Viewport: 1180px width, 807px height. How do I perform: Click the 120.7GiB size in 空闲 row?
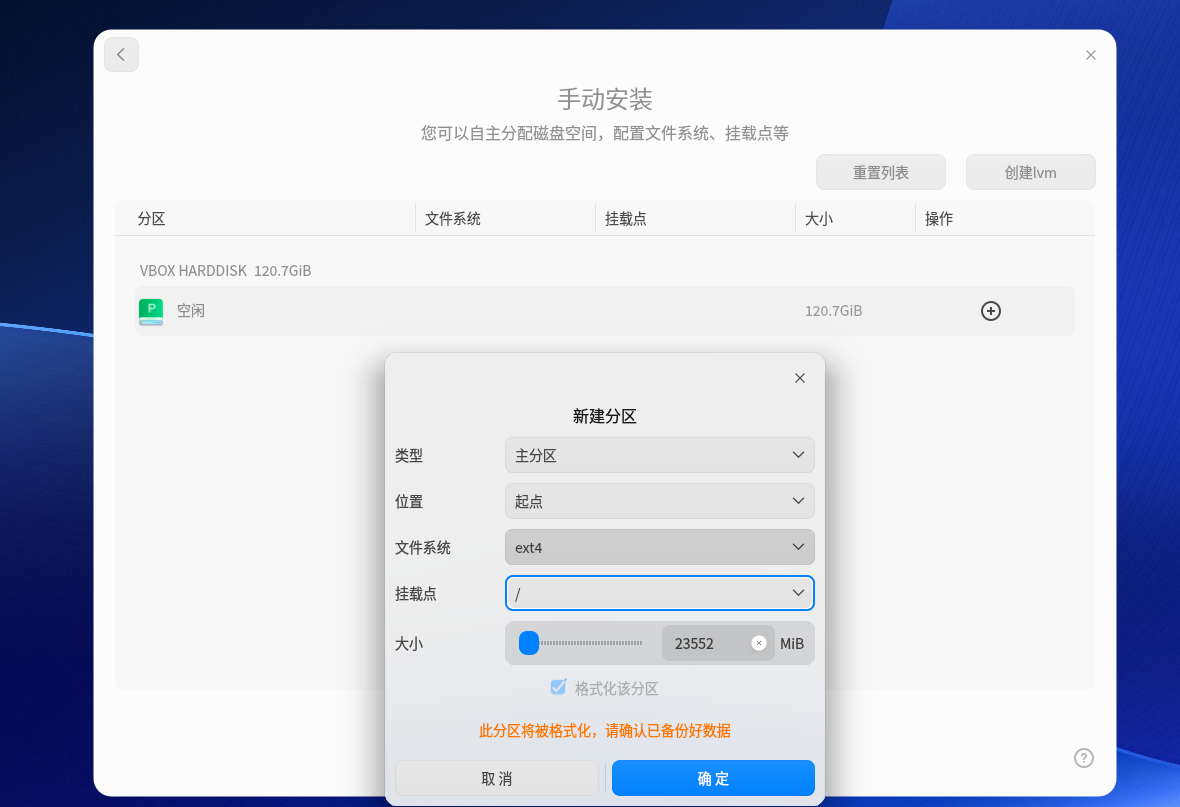[x=833, y=311]
